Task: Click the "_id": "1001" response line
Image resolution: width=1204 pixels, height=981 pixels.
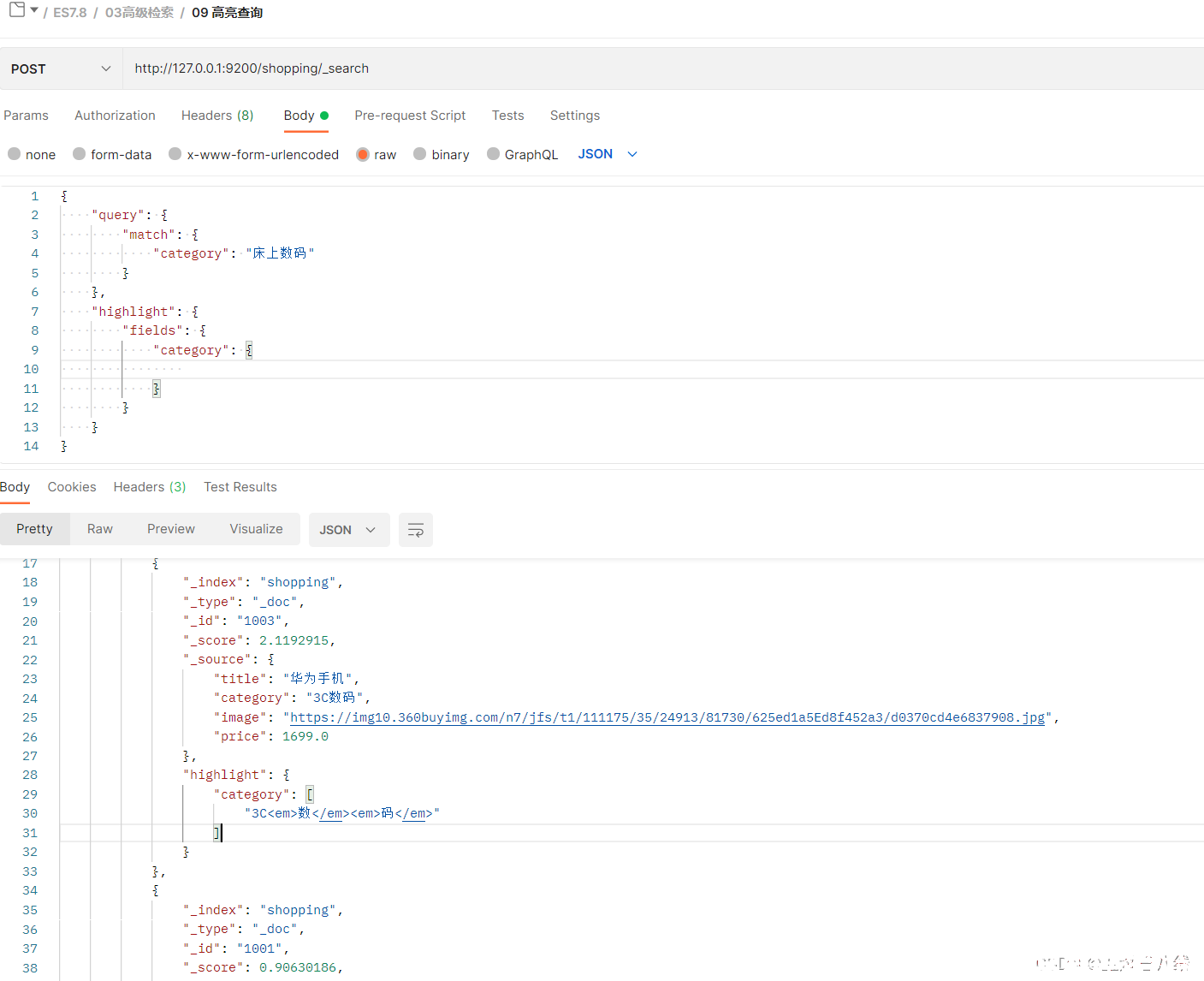Action: (x=235, y=948)
